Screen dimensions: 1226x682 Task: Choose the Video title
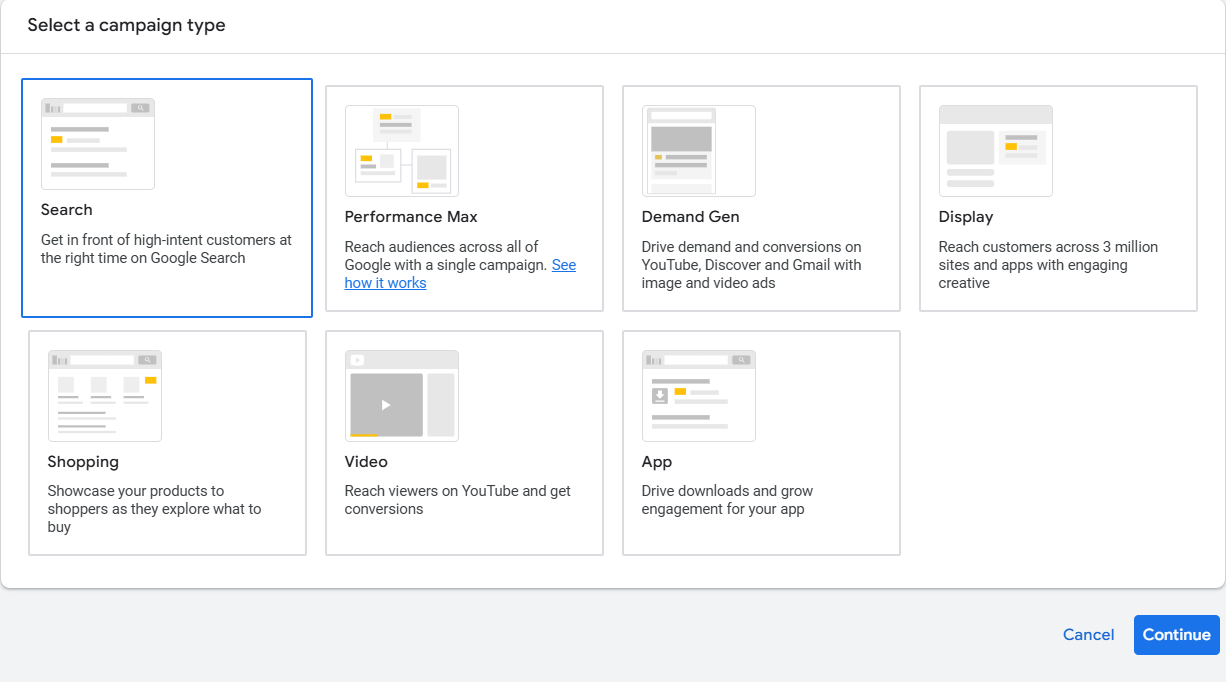tap(366, 462)
